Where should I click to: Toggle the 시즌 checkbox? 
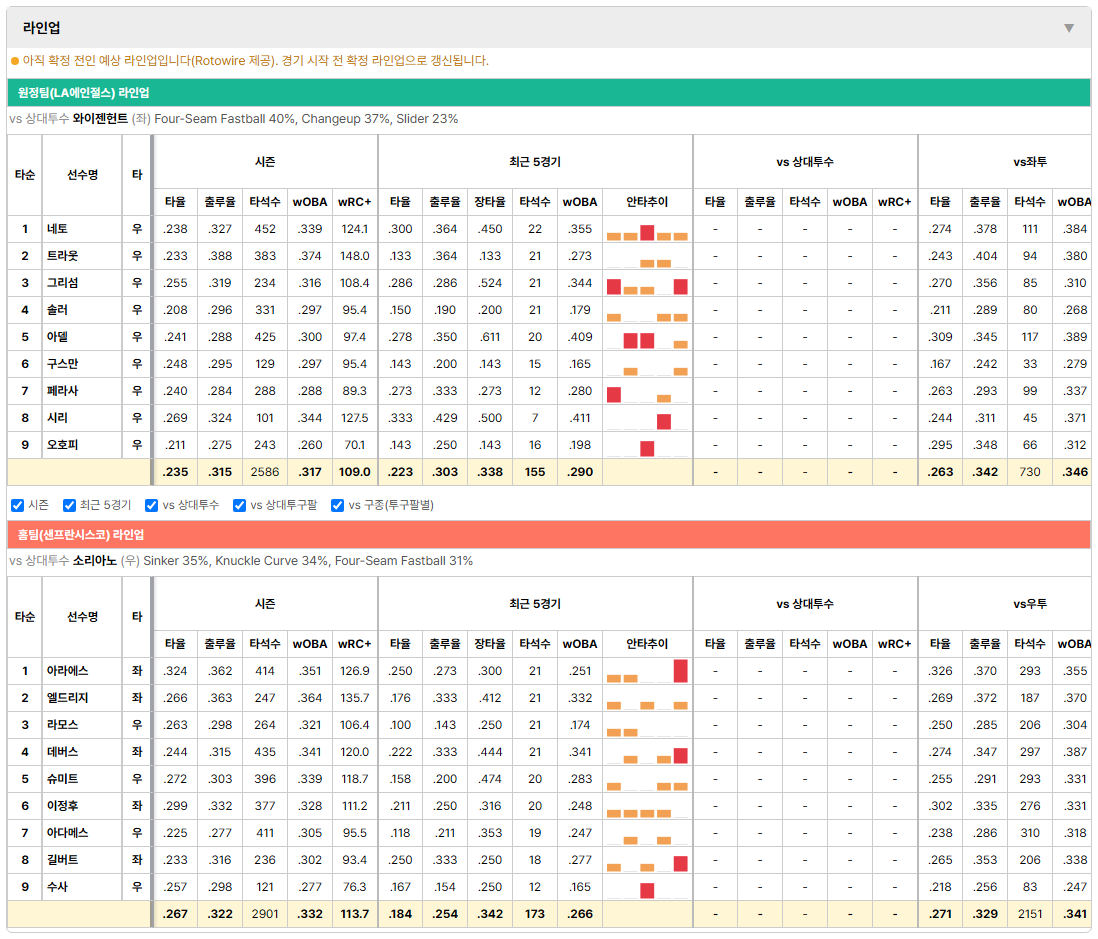[18, 505]
